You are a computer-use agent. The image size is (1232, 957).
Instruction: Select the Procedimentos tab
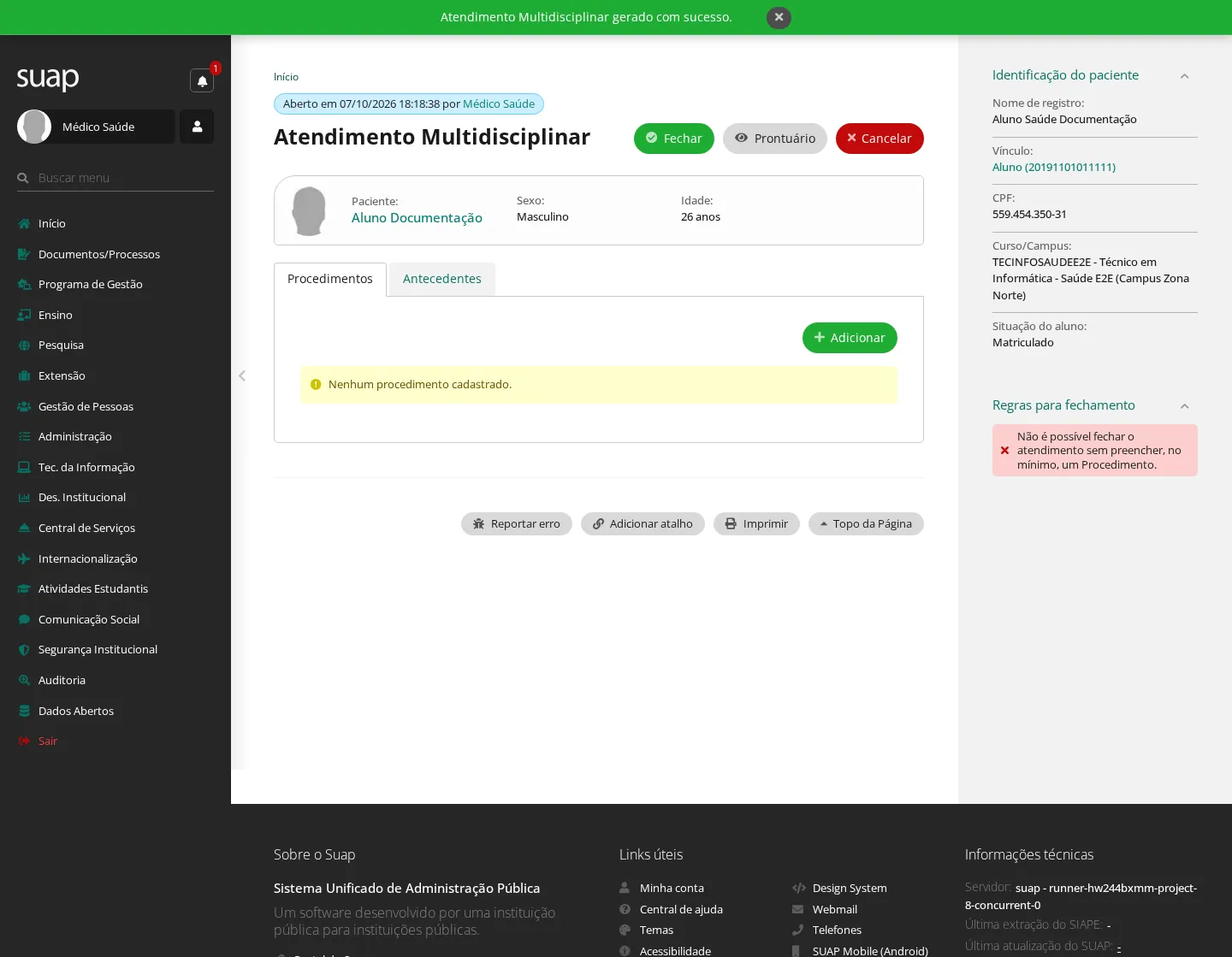click(330, 279)
